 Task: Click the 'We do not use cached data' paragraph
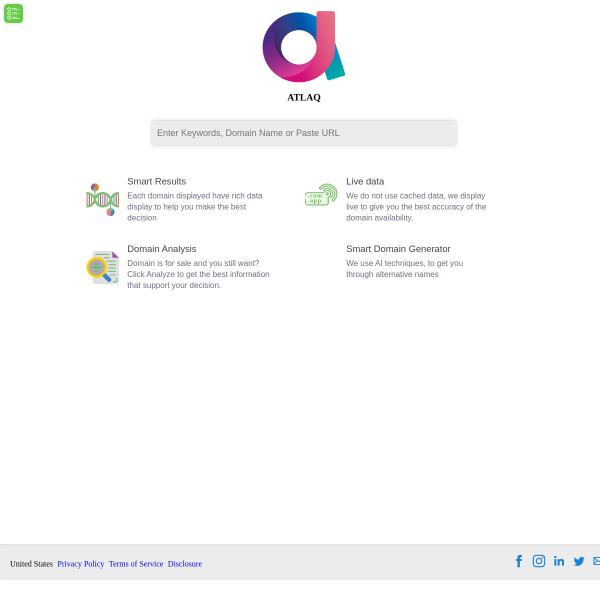coord(416,207)
